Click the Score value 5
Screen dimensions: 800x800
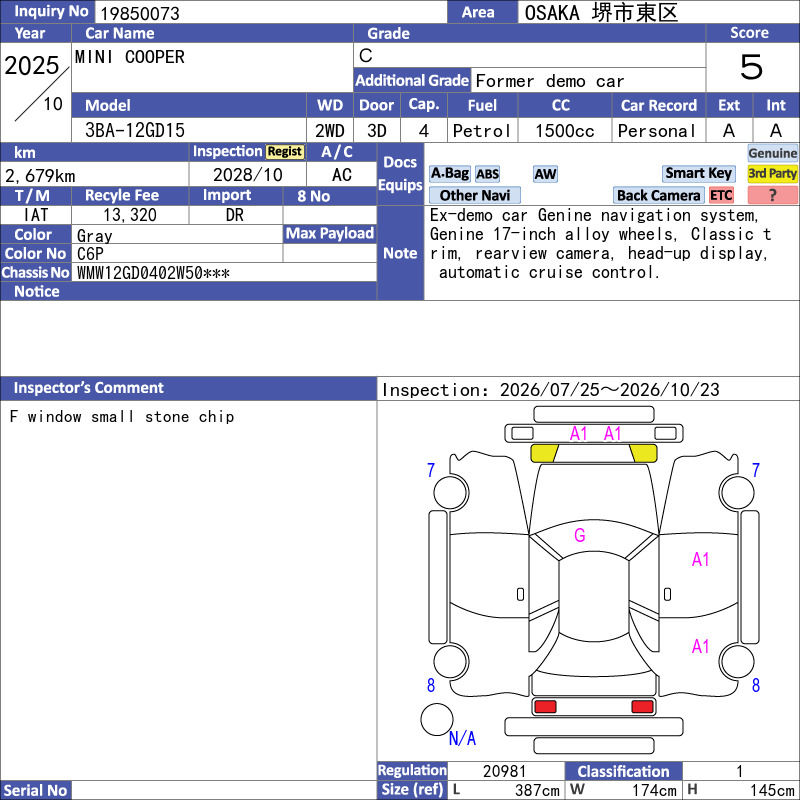[x=752, y=67]
